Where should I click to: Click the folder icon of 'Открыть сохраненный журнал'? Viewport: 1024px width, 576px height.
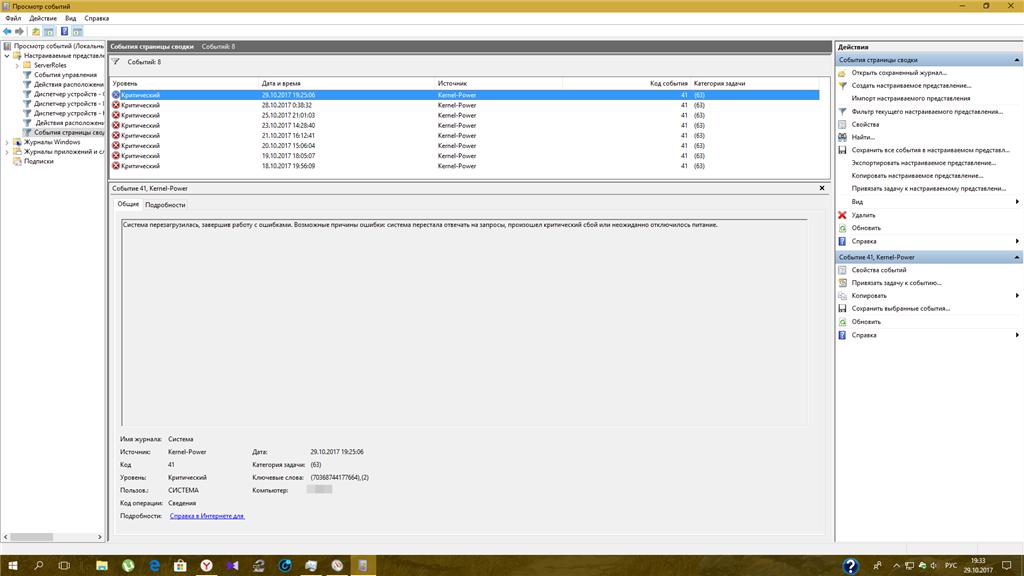coord(842,73)
